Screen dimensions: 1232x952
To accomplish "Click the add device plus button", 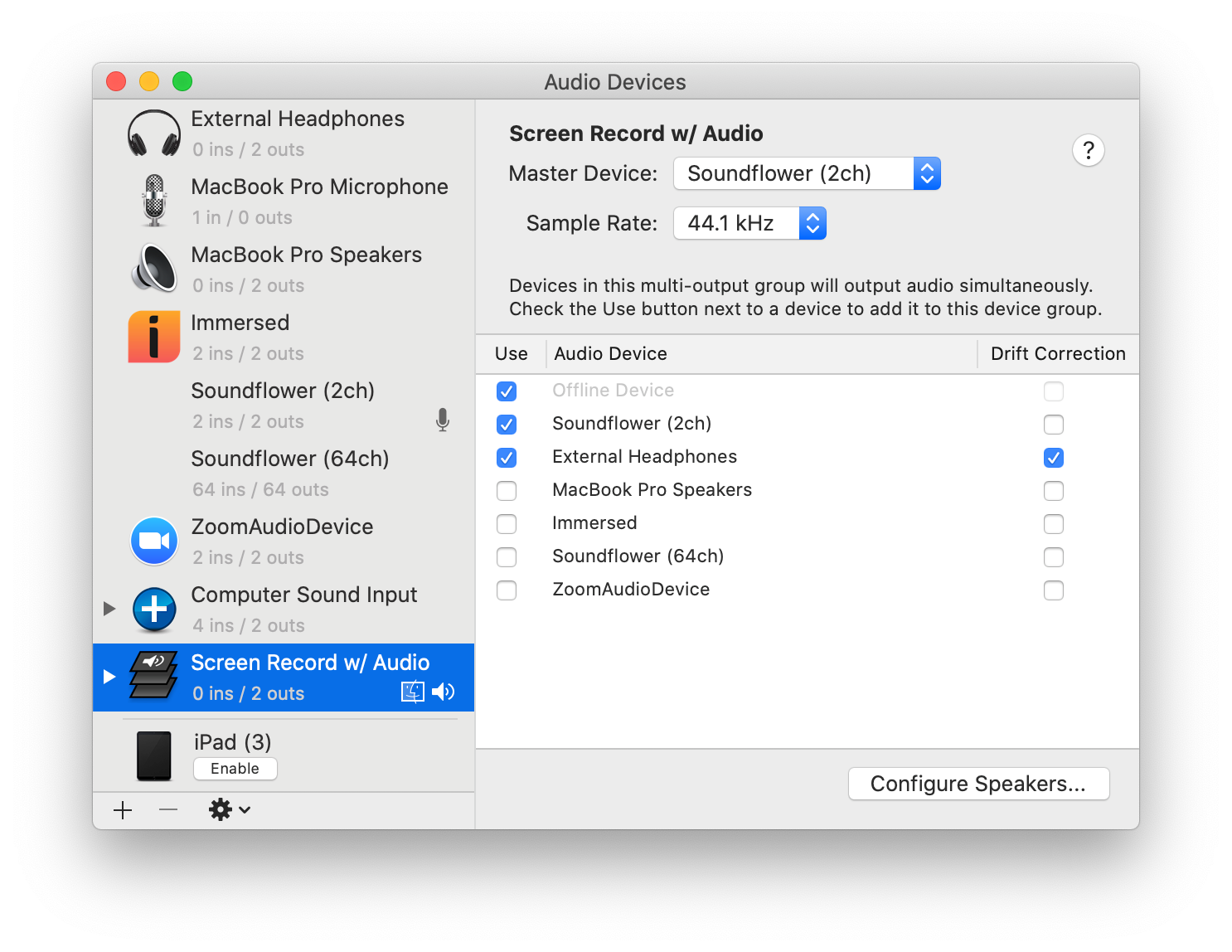I will pyautogui.click(x=123, y=809).
